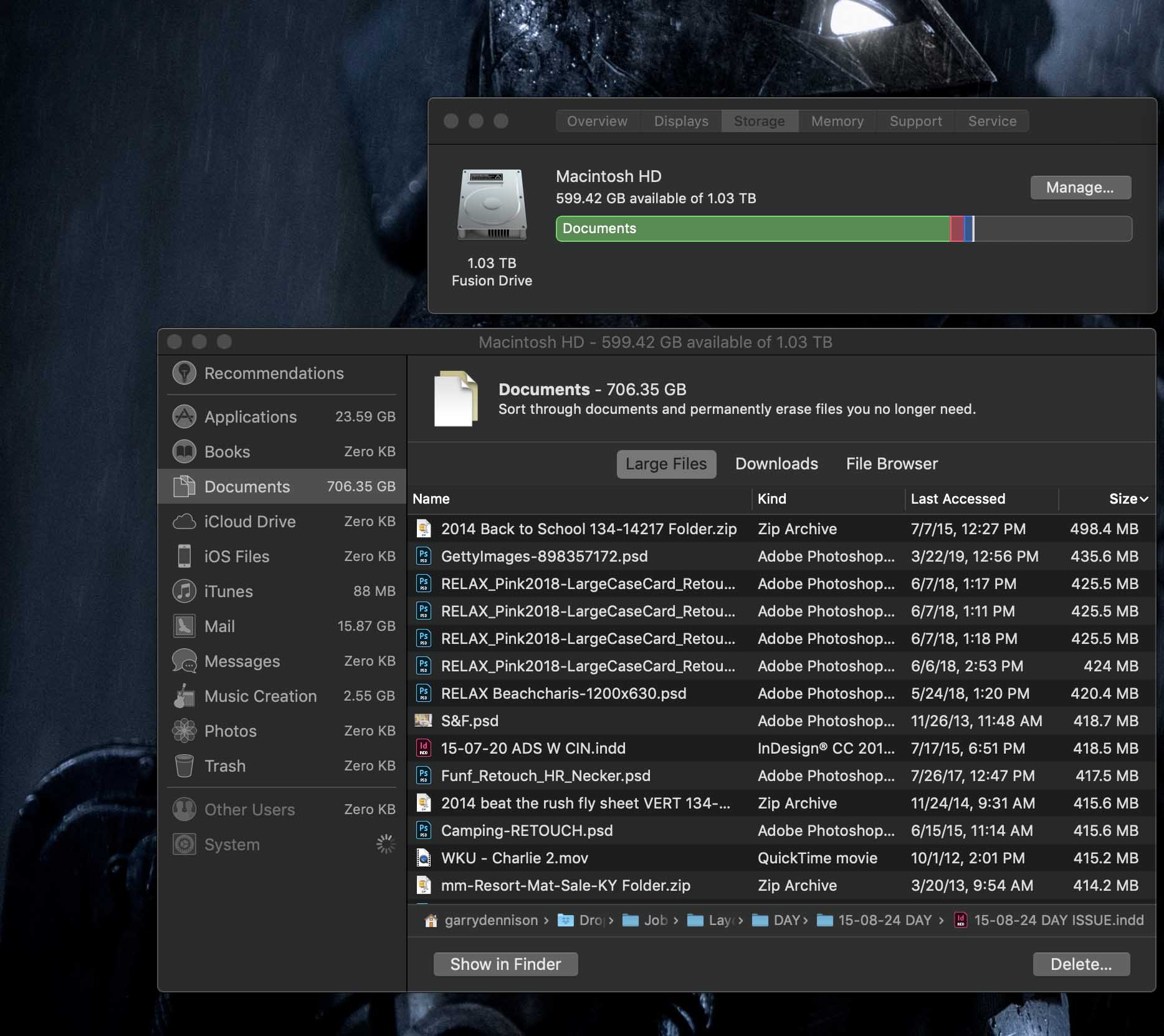Select the iOS Files phone icon
The image size is (1164, 1036).
(x=184, y=556)
